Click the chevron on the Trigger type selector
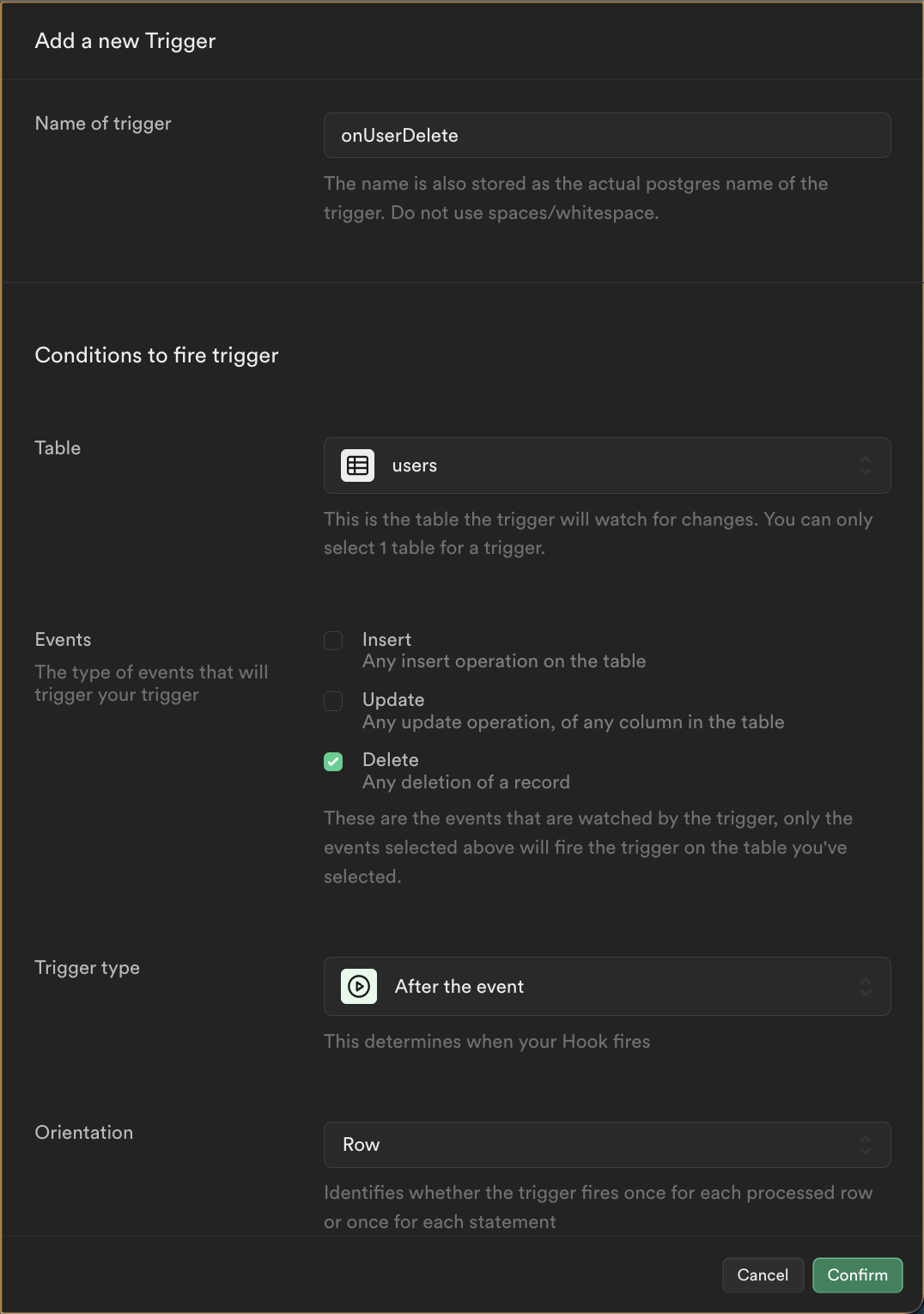This screenshot has height=1314, width=924. (x=867, y=986)
